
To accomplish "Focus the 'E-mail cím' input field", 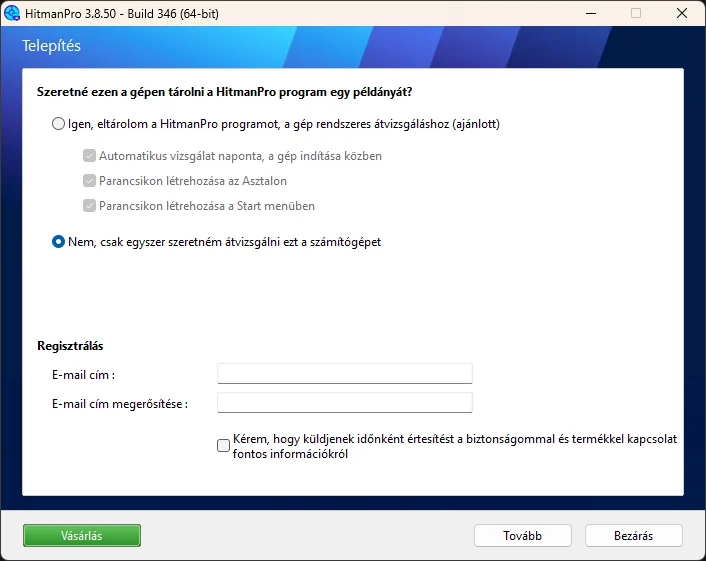I will [x=345, y=374].
